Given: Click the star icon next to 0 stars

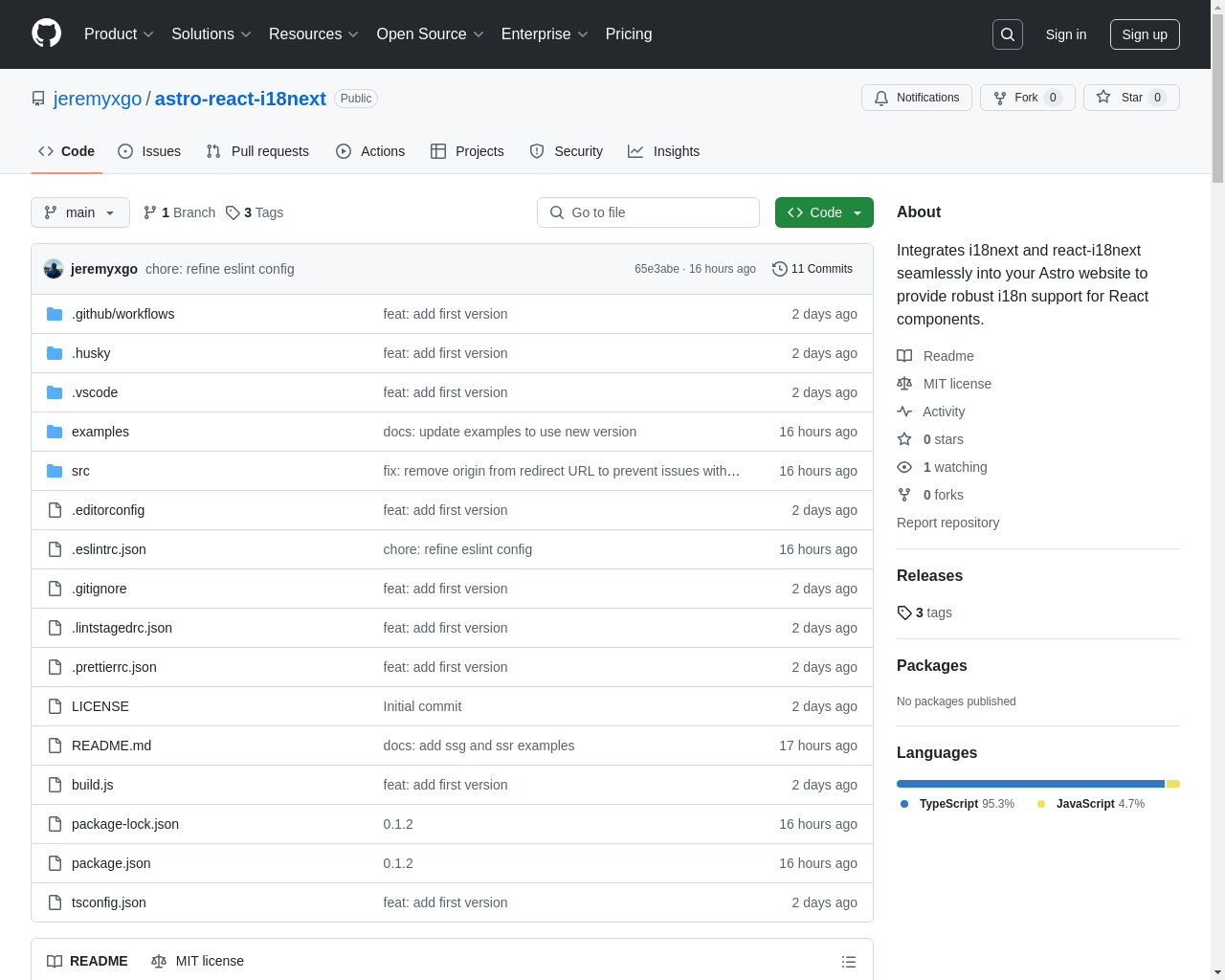Looking at the screenshot, I should (x=904, y=439).
